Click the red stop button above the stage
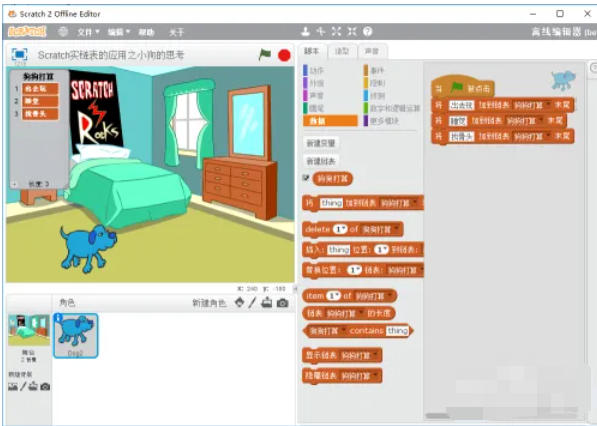This screenshot has width=597, height=426. [x=284, y=56]
